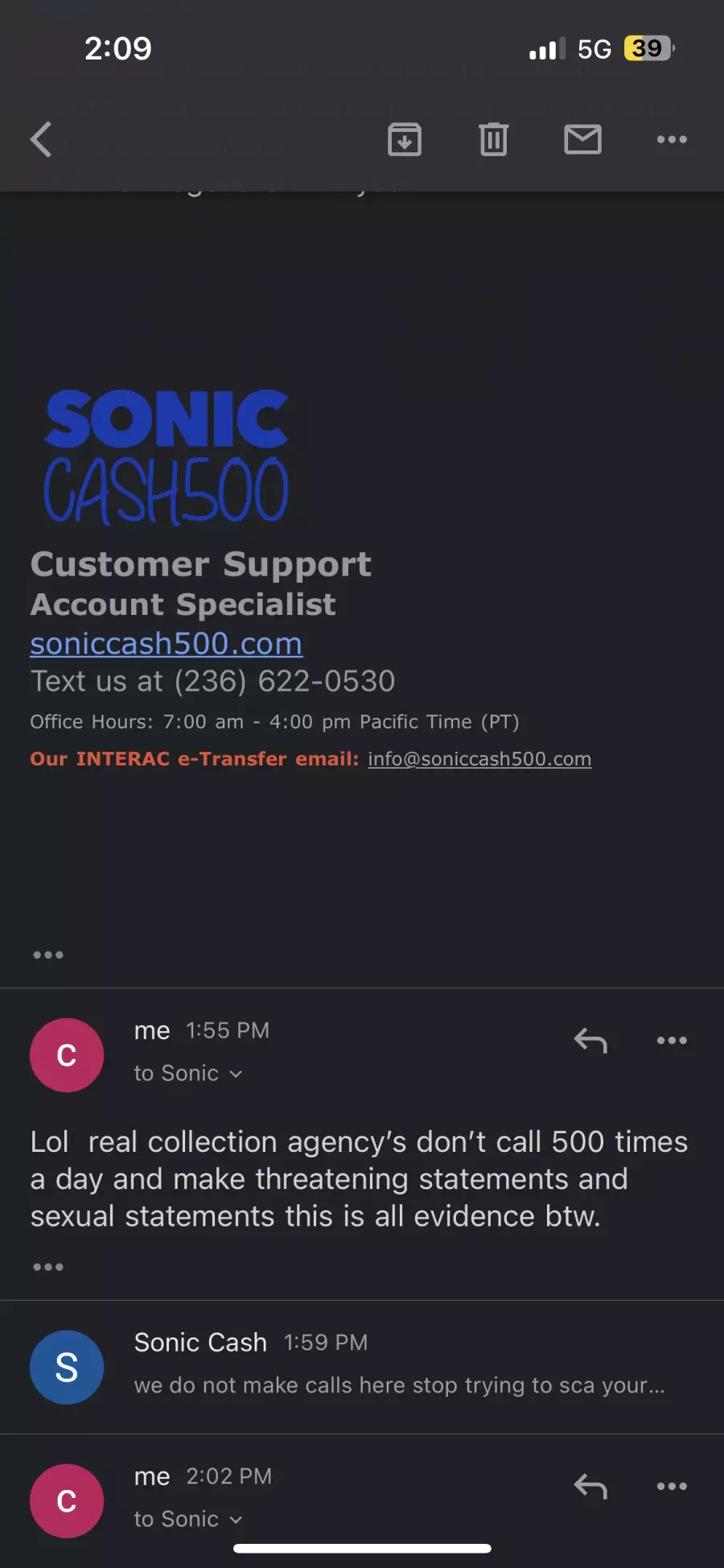Archive this email conversation

pos(405,139)
